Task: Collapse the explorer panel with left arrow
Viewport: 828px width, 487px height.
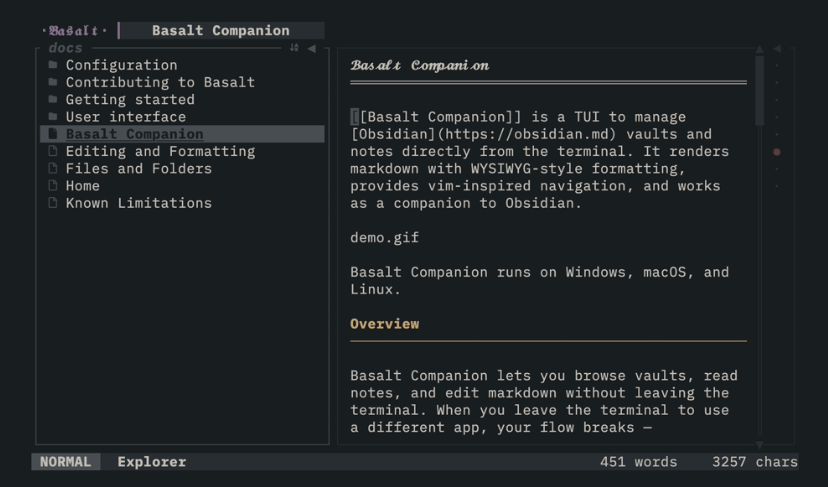Action: point(312,49)
